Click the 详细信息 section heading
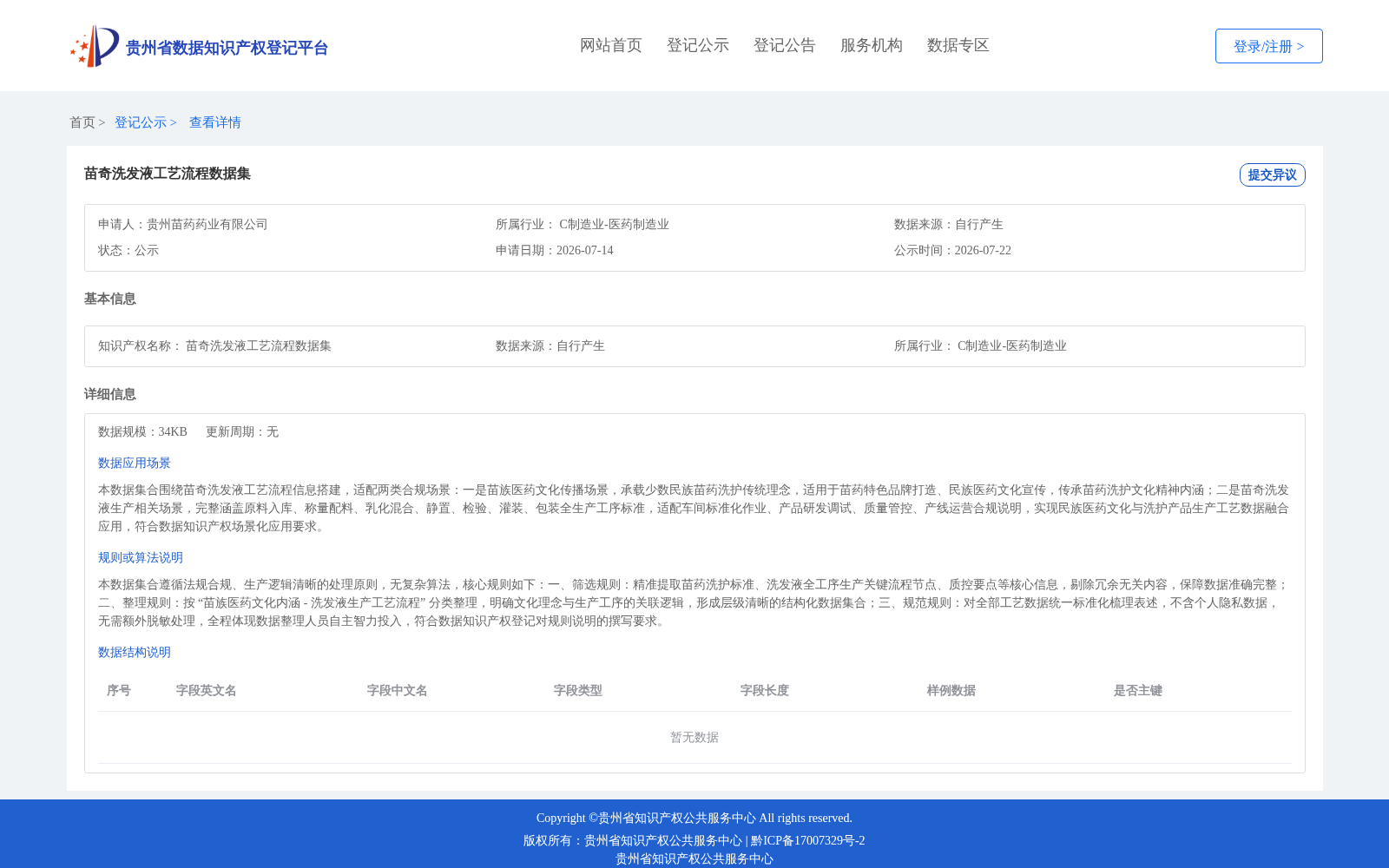The height and width of the screenshot is (868, 1389). (110, 394)
